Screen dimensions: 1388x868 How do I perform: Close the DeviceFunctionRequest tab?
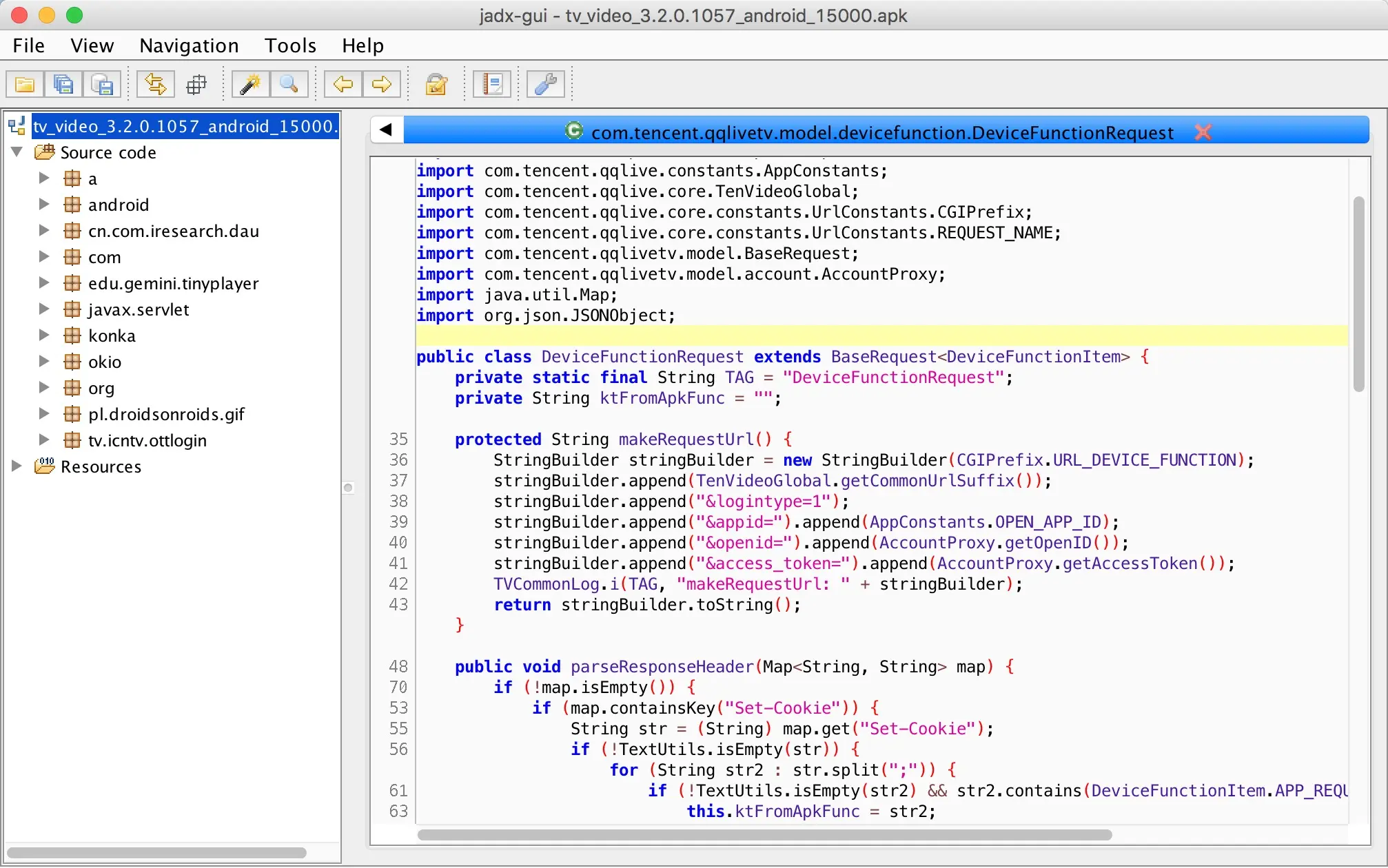[x=1203, y=132]
